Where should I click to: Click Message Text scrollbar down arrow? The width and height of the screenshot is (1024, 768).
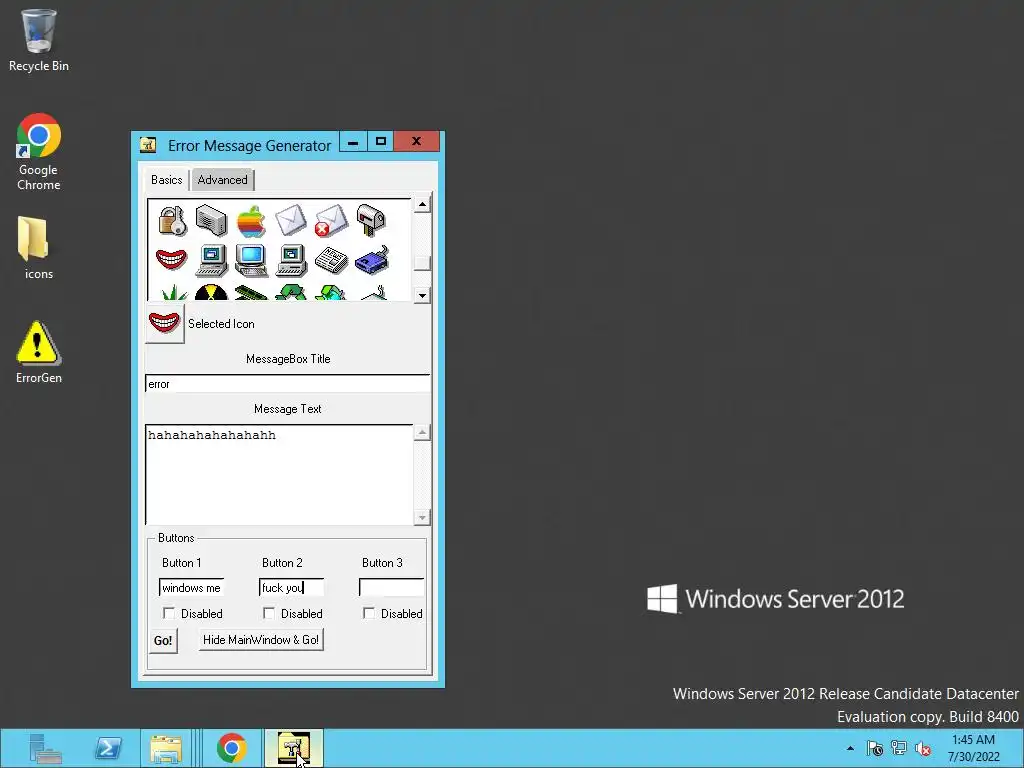tap(422, 517)
